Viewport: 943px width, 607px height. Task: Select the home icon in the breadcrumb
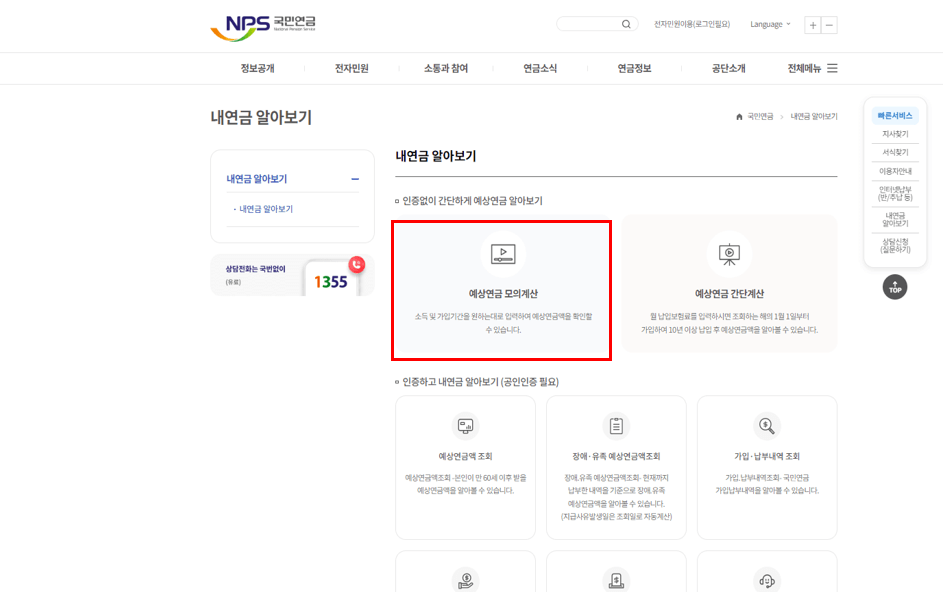point(737,116)
